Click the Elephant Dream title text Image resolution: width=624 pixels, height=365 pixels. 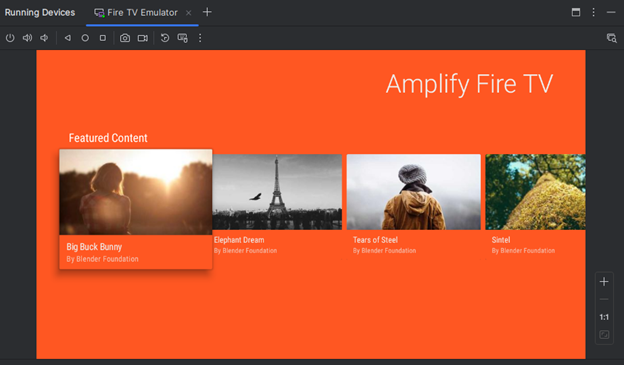coord(239,240)
